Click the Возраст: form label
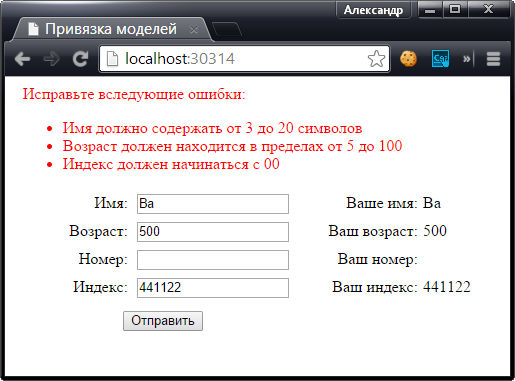Viewport: 515px width, 381px height. click(x=99, y=231)
